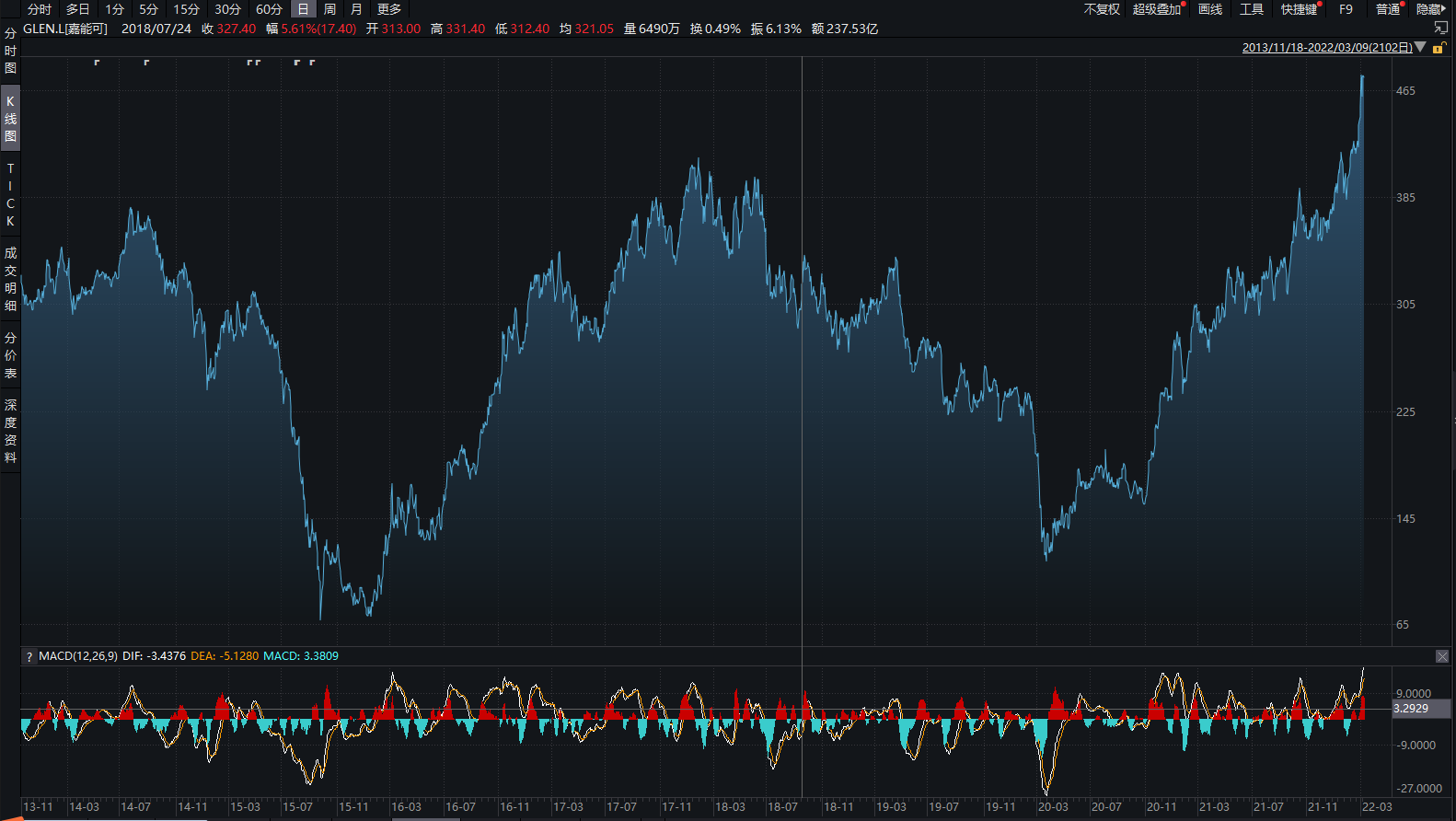Click the MACD help question mark
The width and height of the screenshot is (1456, 821).
29,656
